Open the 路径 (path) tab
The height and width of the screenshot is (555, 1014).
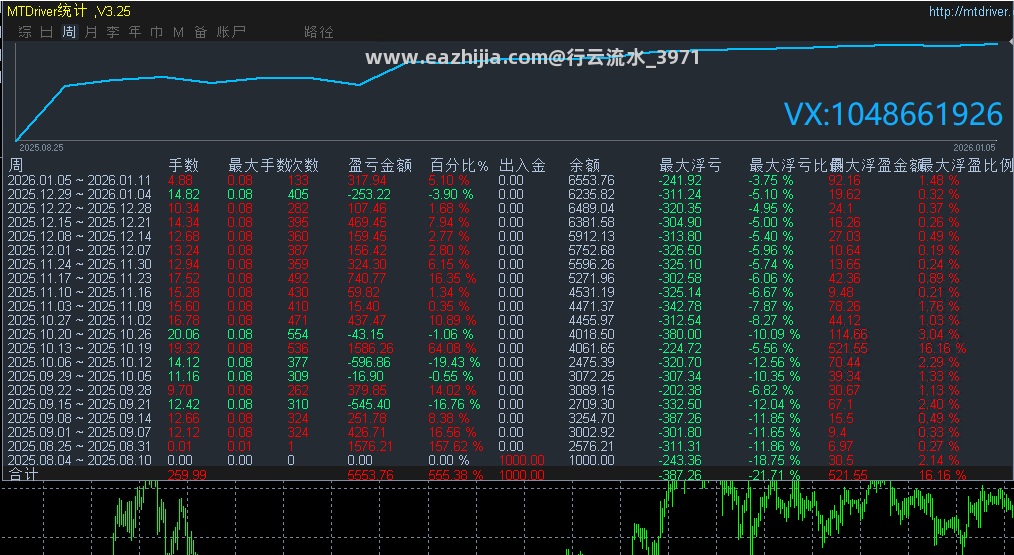coord(319,32)
